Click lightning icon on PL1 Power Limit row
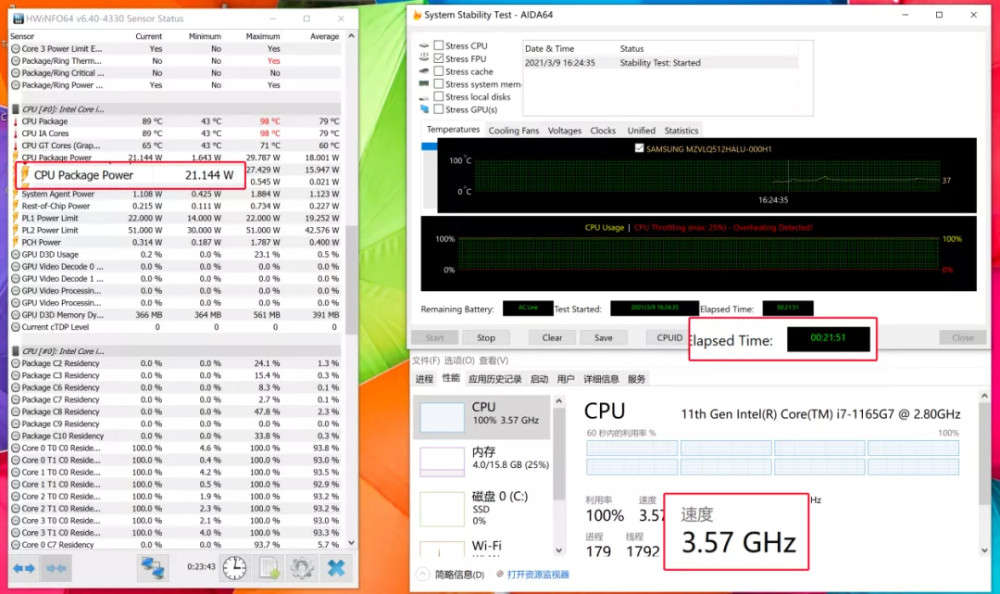This screenshot has width=1000, height=594. click(x=15, y=218)
